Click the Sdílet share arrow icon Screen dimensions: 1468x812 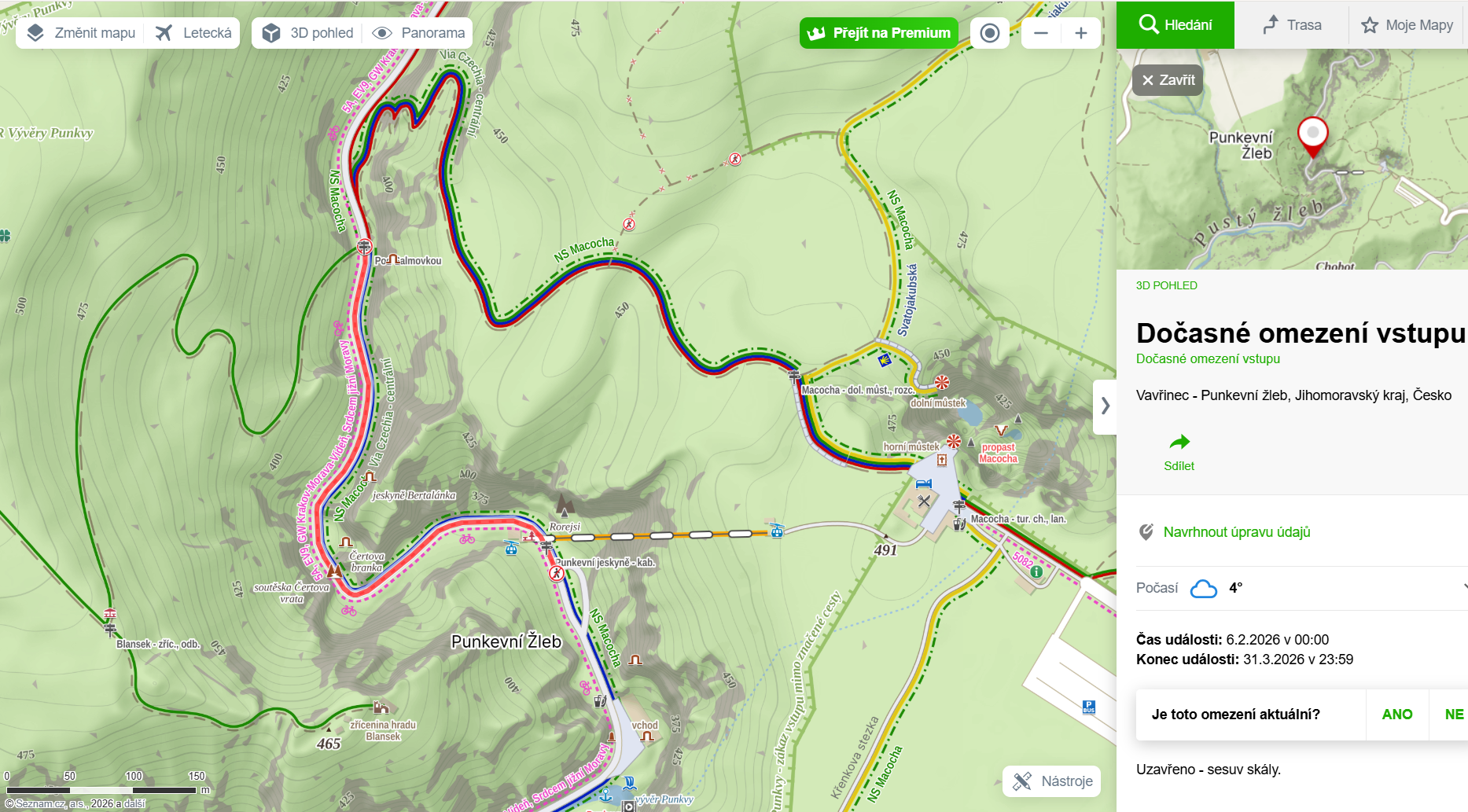1179,442
